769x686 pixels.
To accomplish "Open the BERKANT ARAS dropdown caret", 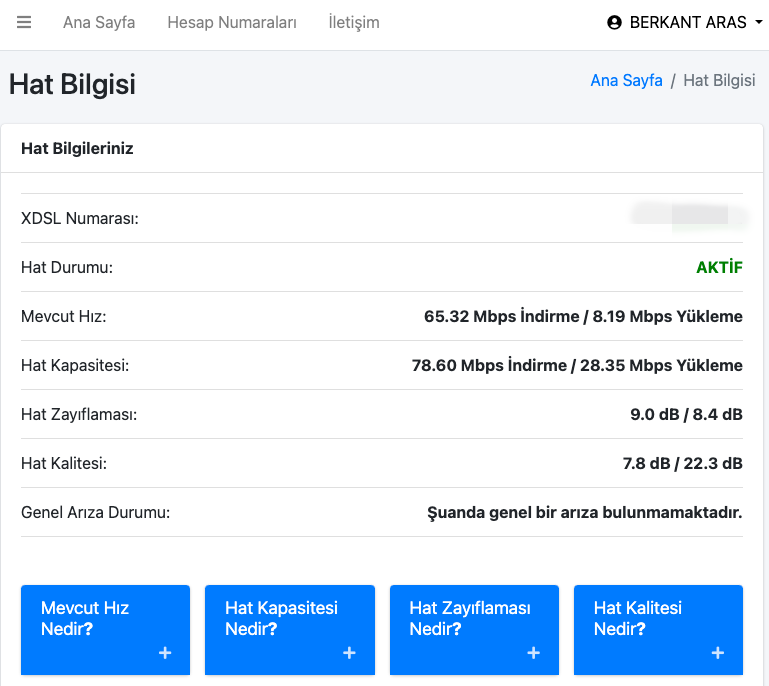I will (757, 22).
